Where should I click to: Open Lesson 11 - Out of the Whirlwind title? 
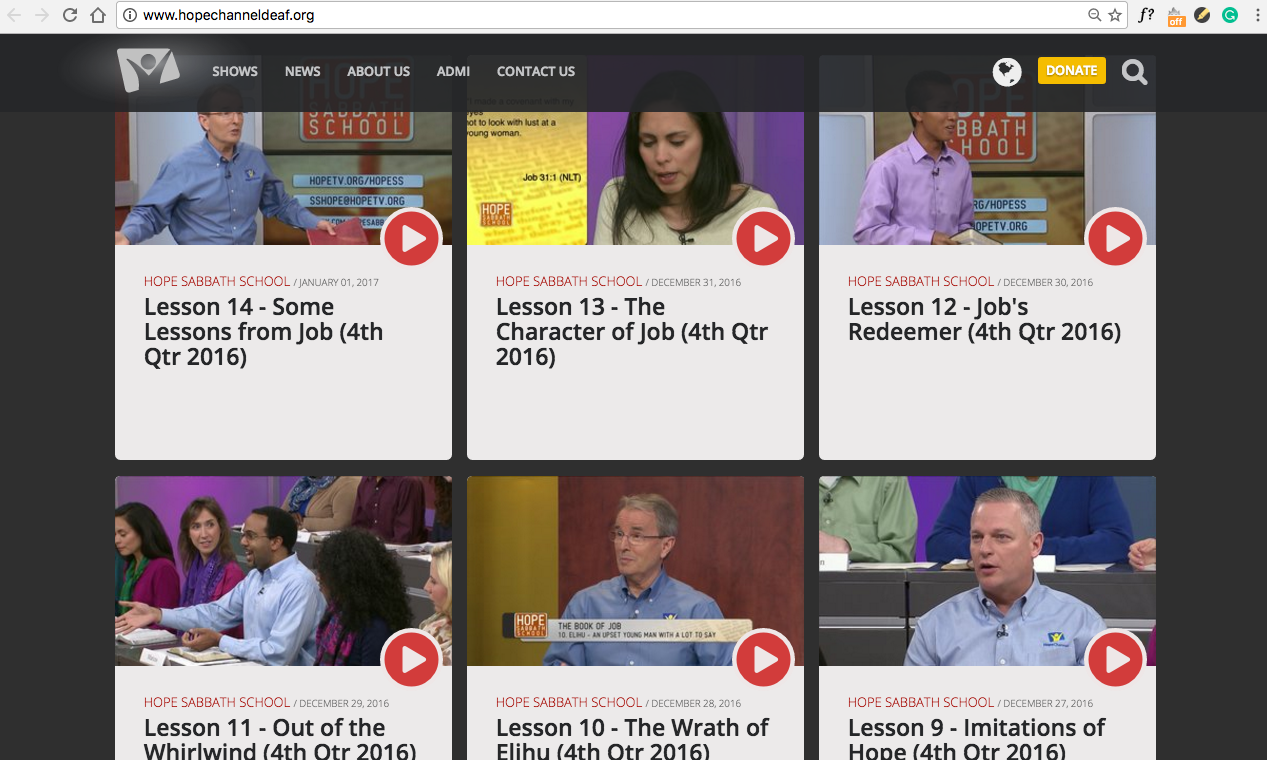(x=280, y=738)
